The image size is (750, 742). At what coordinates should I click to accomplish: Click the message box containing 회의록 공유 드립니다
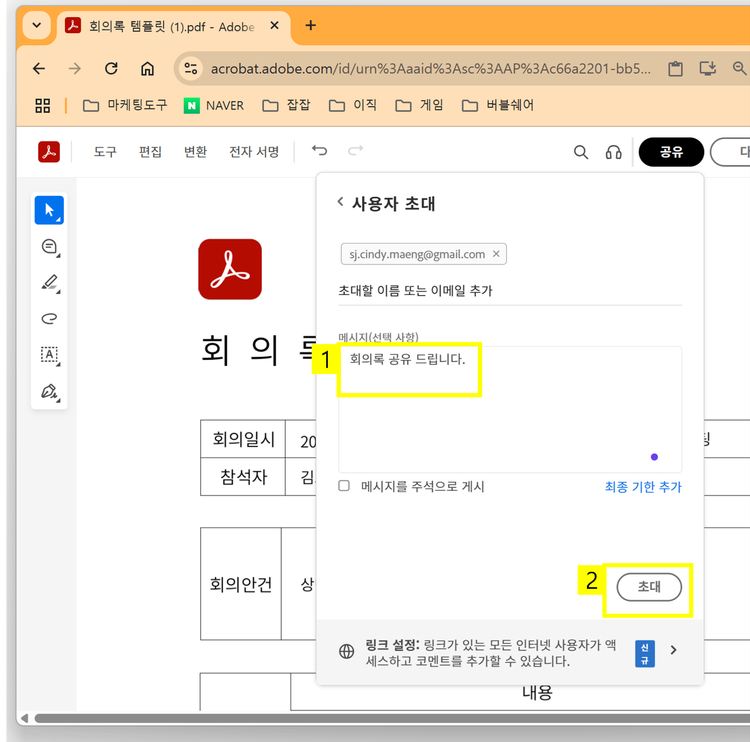(x=510, y=410)
